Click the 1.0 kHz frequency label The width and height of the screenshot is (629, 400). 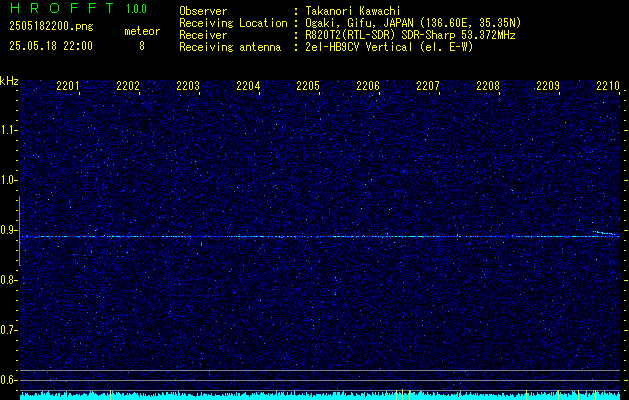(x=8, y=181)
